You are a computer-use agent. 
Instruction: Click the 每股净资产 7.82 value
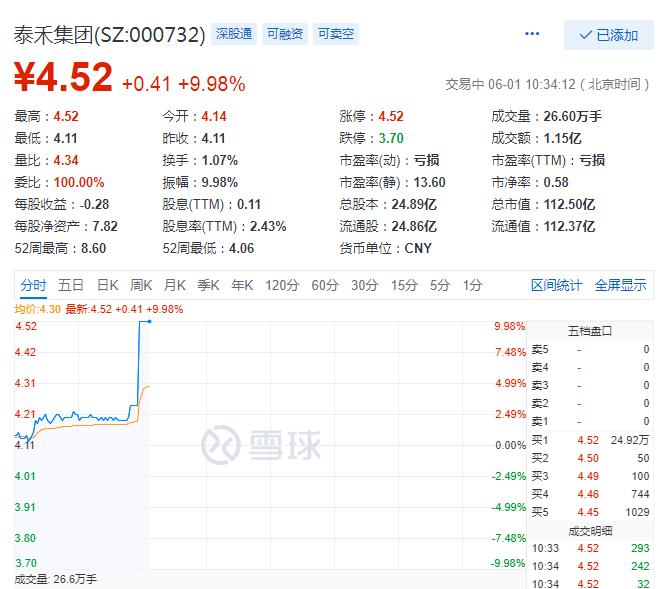tap(105, 226)
